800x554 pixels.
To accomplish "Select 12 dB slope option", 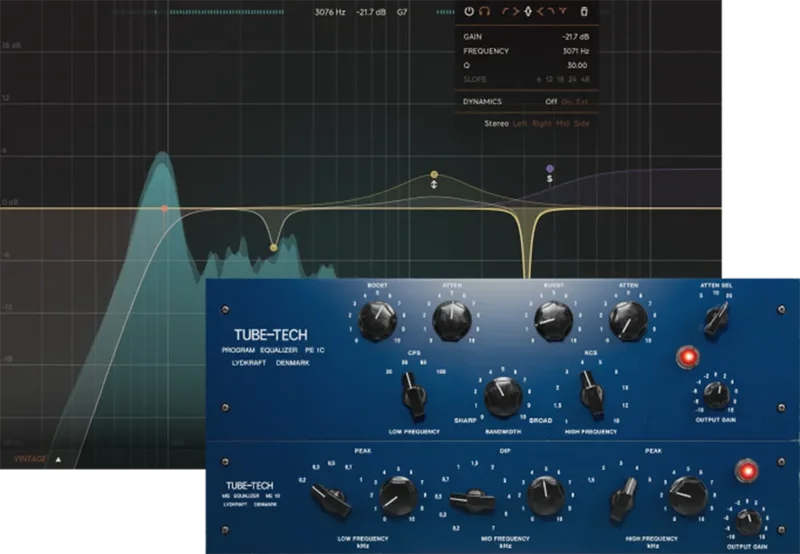I will point(549,80).
